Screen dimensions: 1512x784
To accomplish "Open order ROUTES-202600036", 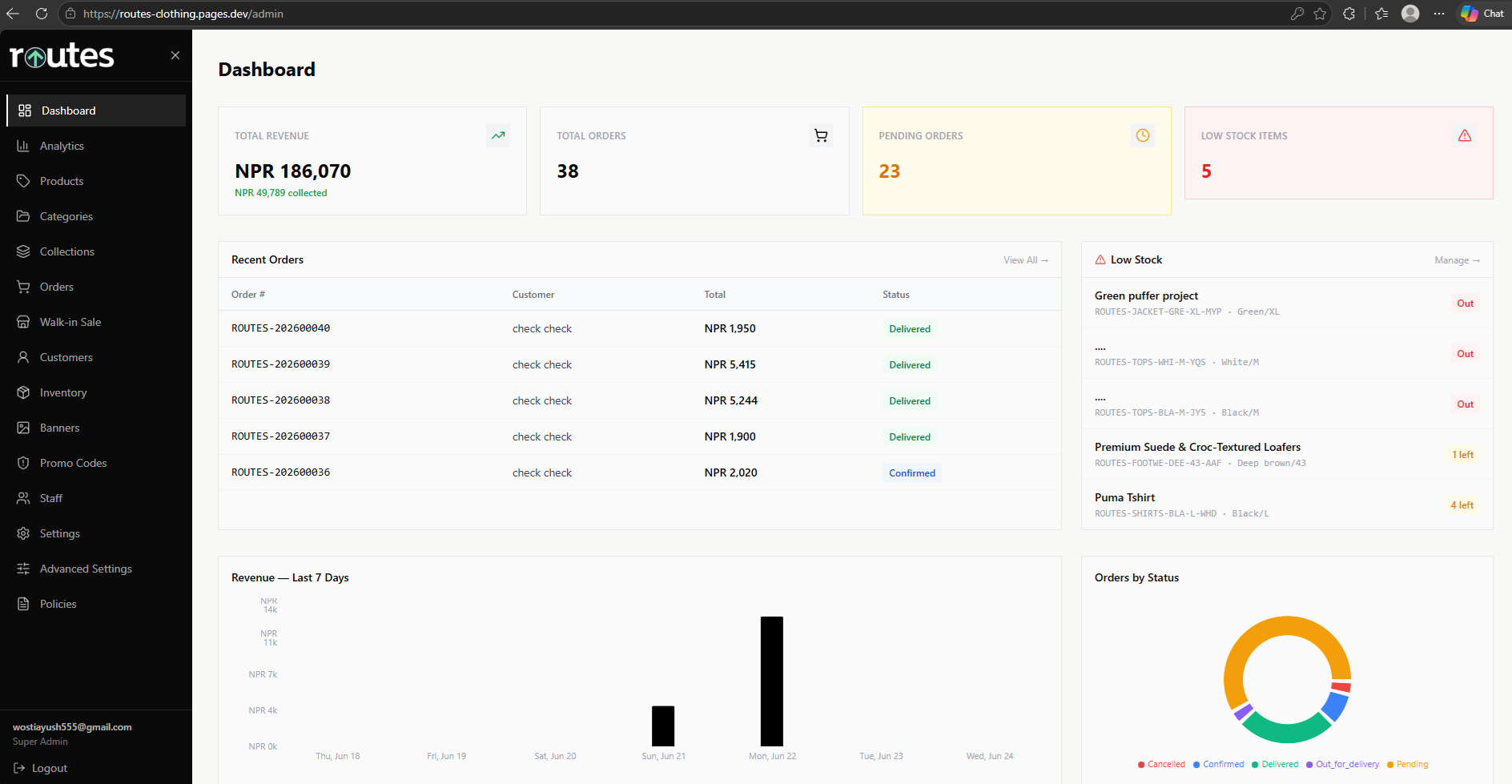I will coord(280,472).
